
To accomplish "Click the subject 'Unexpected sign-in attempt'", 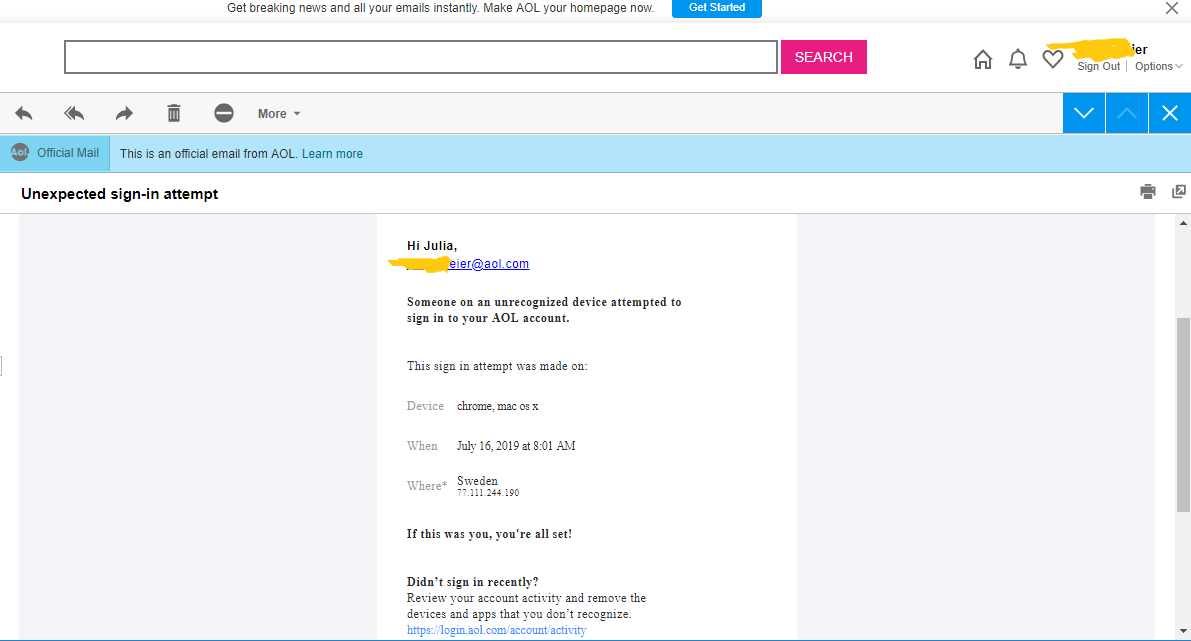I will (x=119, y=194).
